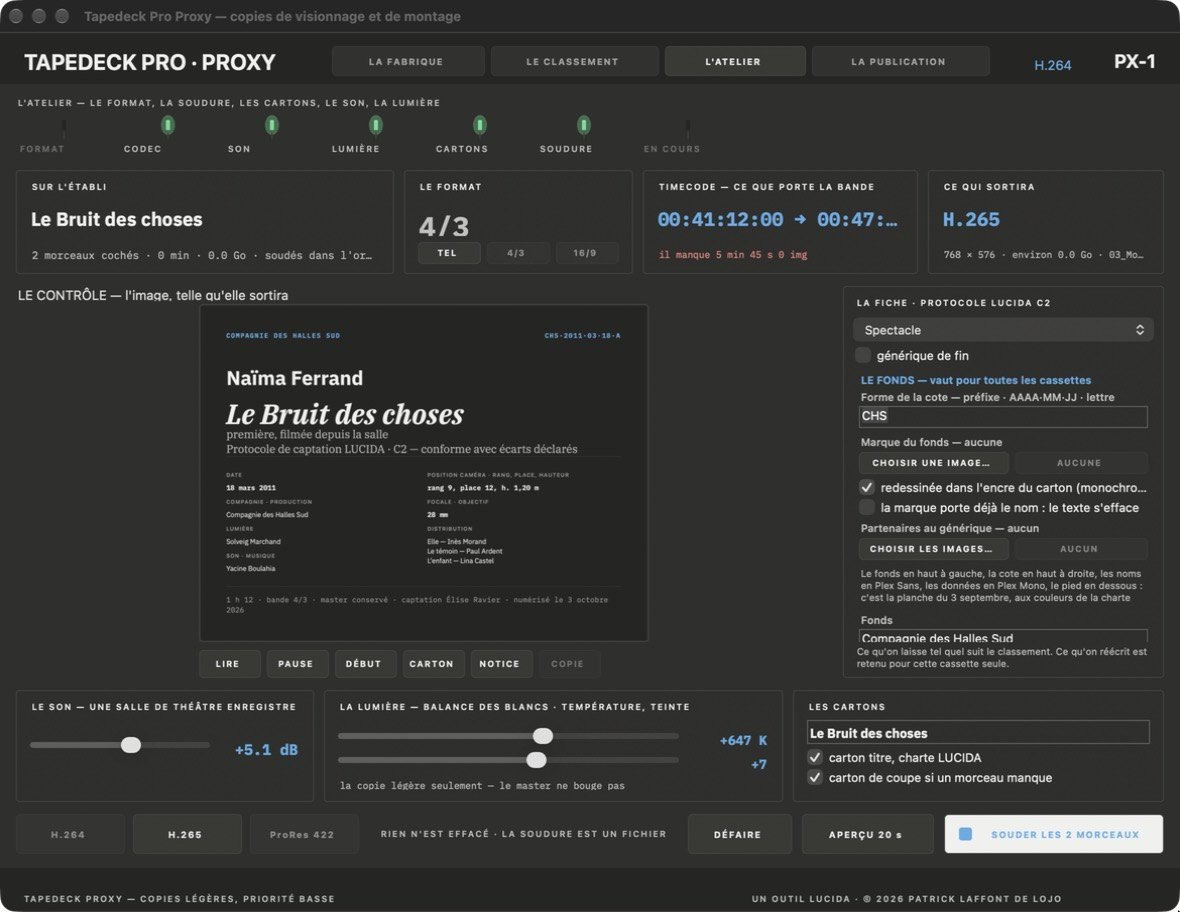Click the H.265 output value
The width and height of the screenshot is (1180, 912).
(x=972, y=220)
